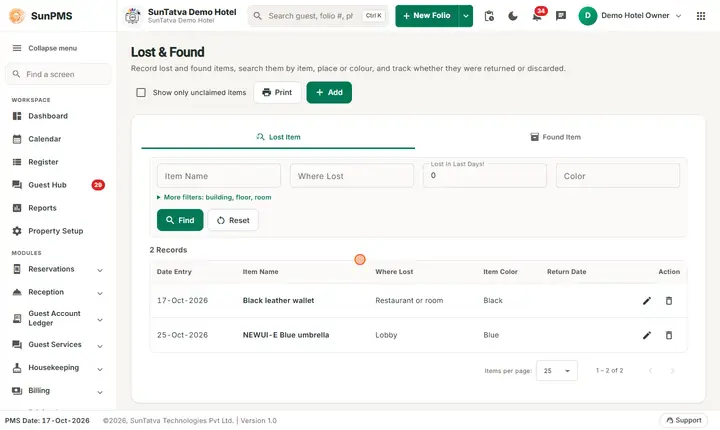Sort by Item Name column header
This screenshot has height=430, width=720.
[260, 272]
